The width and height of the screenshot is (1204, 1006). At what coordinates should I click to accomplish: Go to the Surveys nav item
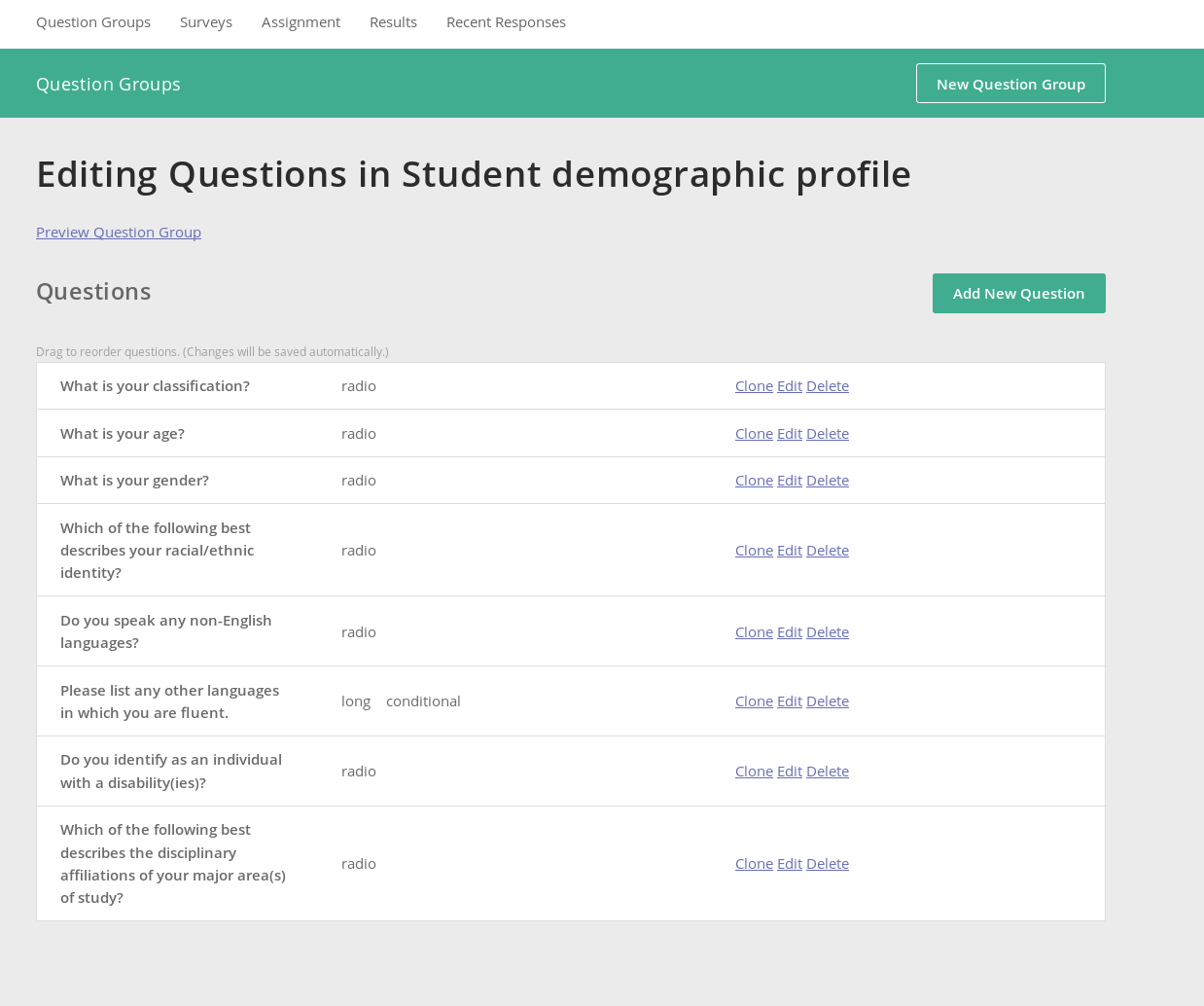click(x=206, y=21)
